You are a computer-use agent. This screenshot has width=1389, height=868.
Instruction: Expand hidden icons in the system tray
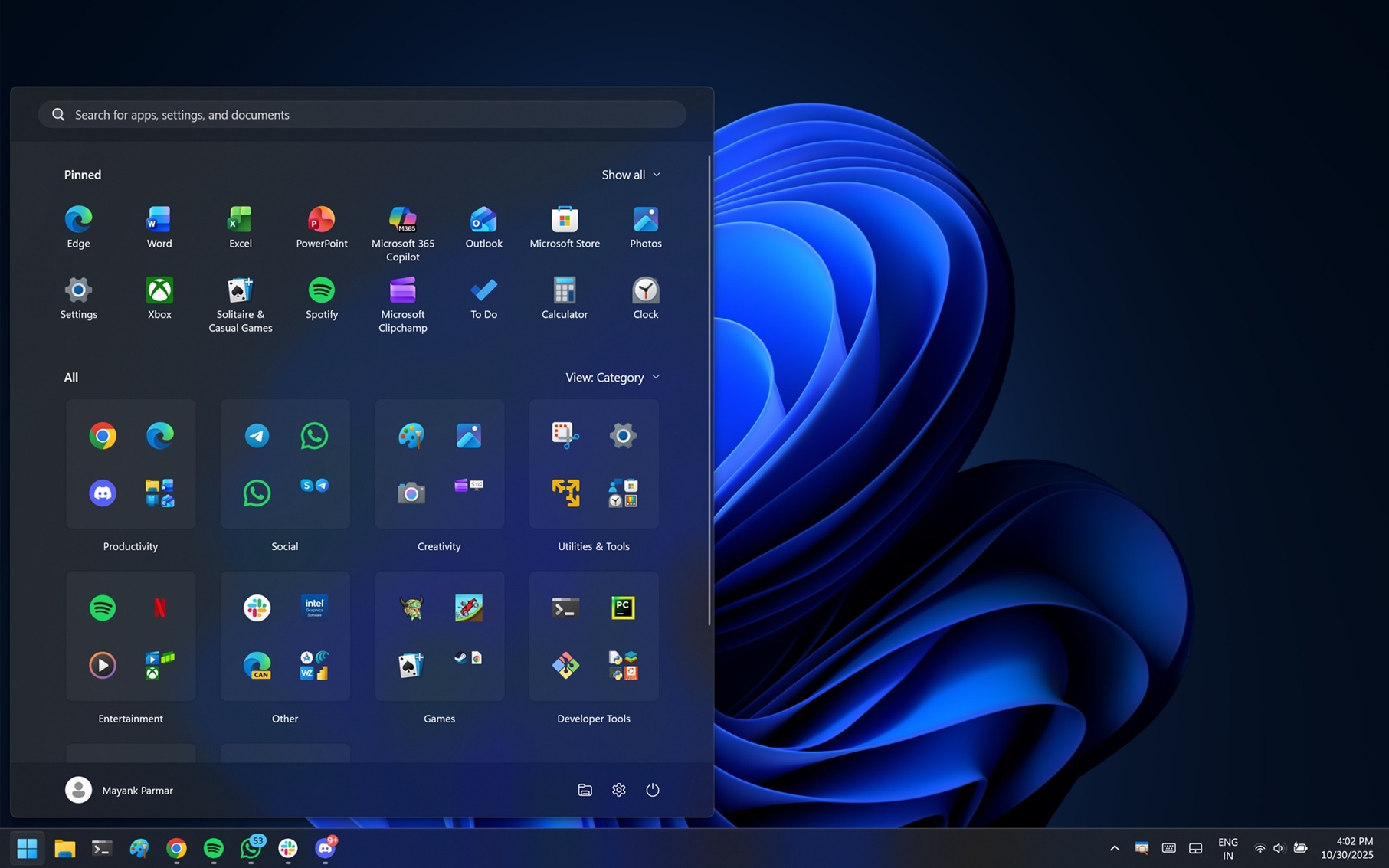[1115, 848]
